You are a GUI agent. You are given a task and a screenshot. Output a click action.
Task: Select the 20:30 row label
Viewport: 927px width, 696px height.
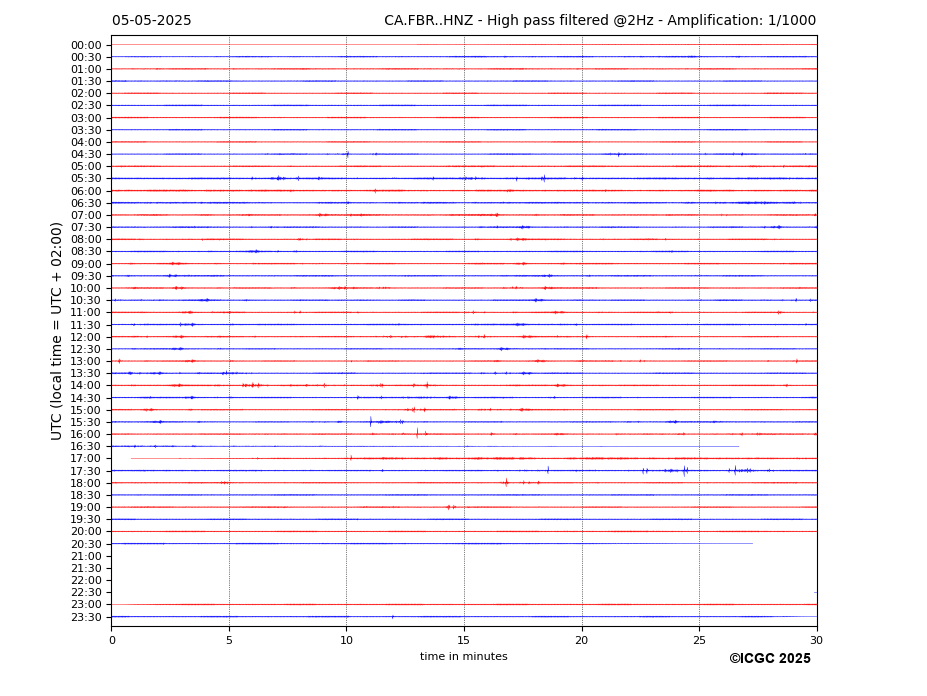pos(86,545)
